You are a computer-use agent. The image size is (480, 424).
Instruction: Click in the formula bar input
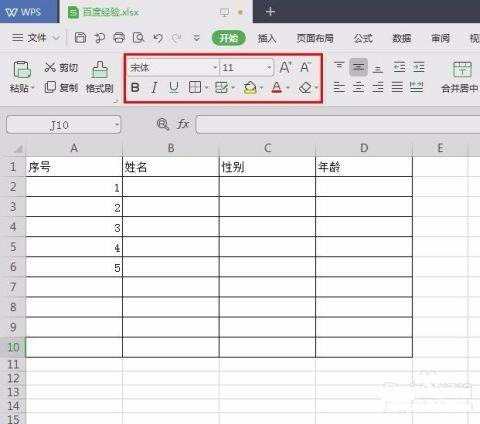tap(338, 125)
